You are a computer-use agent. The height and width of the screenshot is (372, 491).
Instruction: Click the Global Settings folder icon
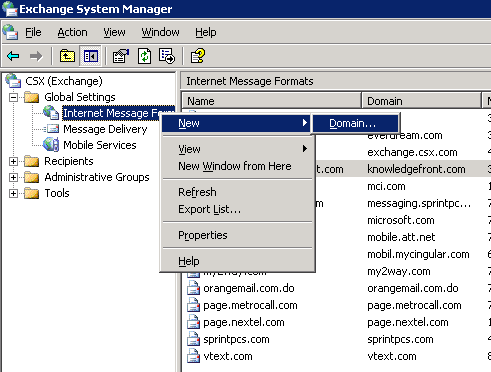[x=32, y=97]
